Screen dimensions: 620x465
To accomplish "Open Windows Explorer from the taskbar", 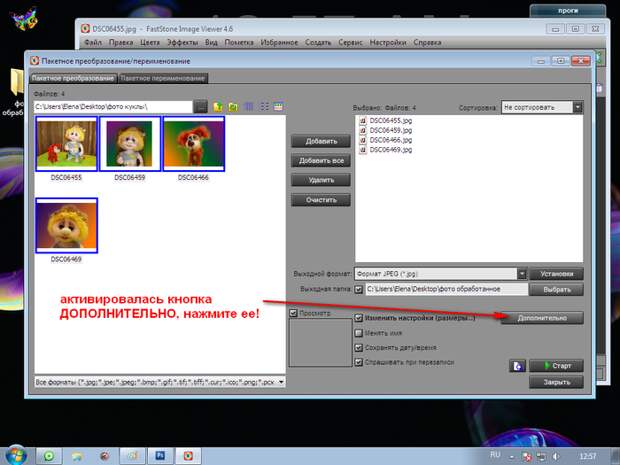I will tap(77, 456).
